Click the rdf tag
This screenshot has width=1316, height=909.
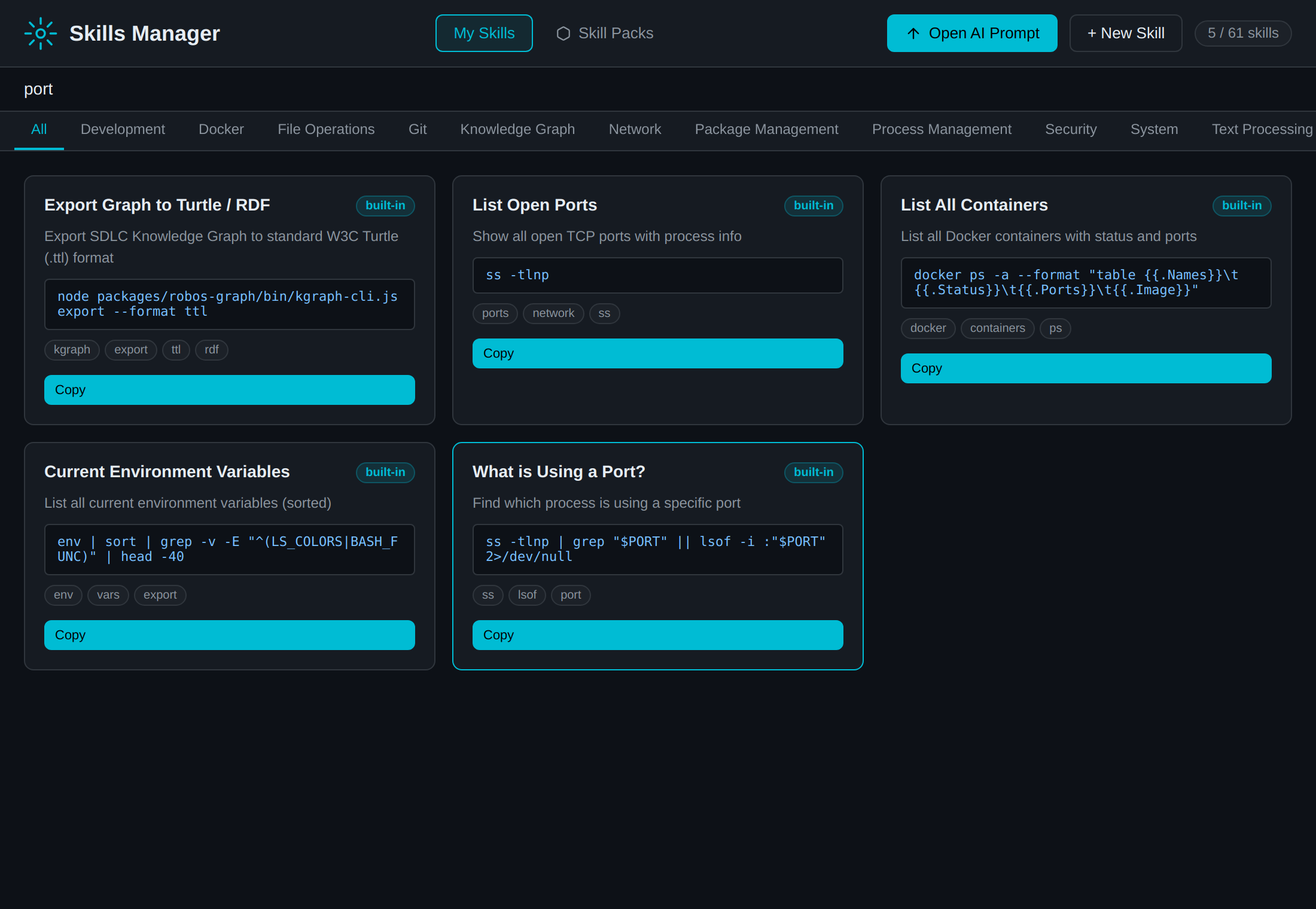point(212,350)
